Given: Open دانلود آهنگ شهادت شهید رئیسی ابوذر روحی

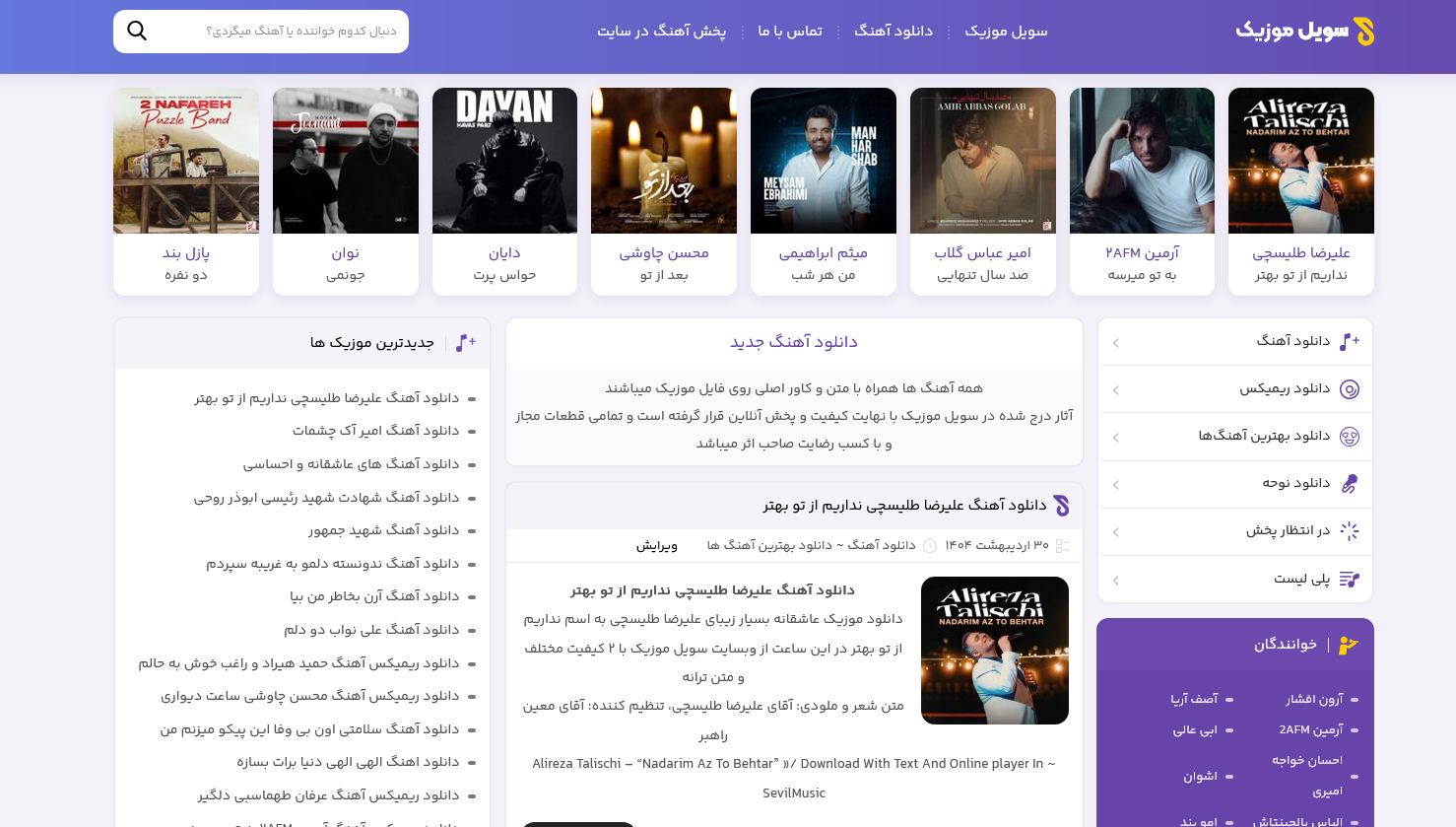Looking at the screenshot, I should (x=326, y=498).
